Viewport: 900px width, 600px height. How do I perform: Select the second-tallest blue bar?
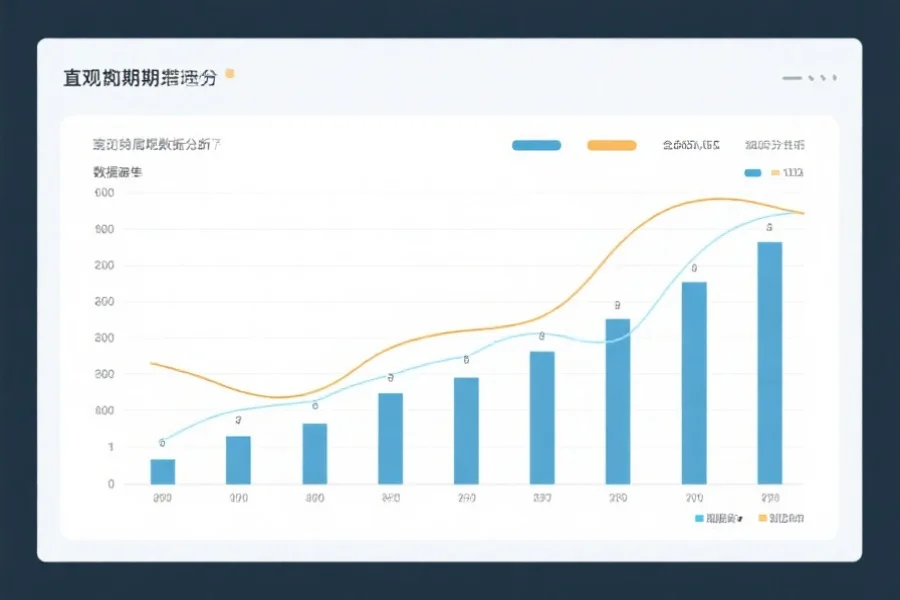[x=694, y=383]
